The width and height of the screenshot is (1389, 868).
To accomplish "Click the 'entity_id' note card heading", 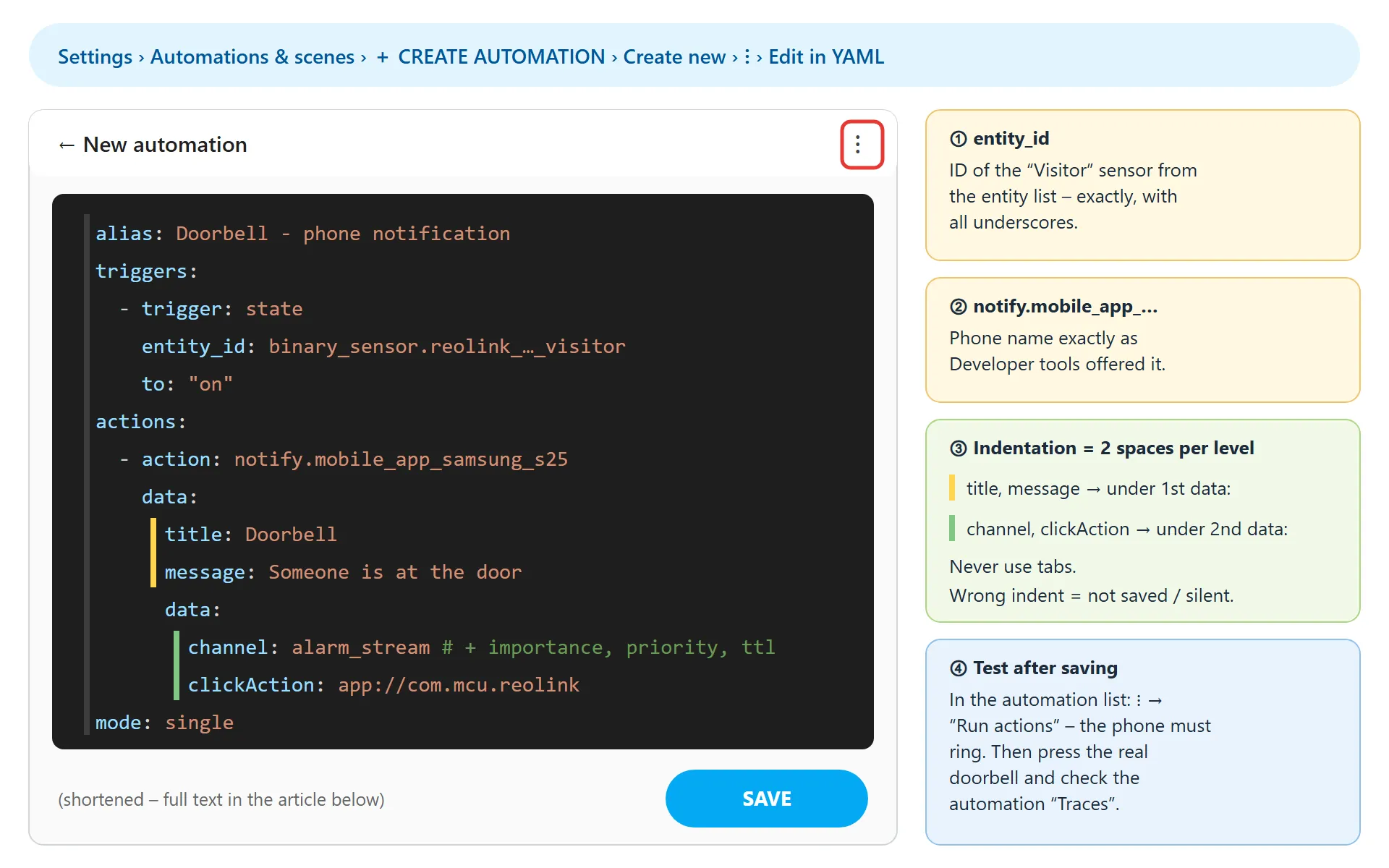I will pos(999,138).
